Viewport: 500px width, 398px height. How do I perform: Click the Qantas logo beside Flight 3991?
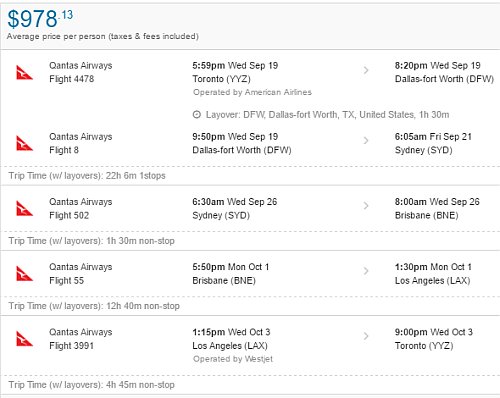pos(24,339)
